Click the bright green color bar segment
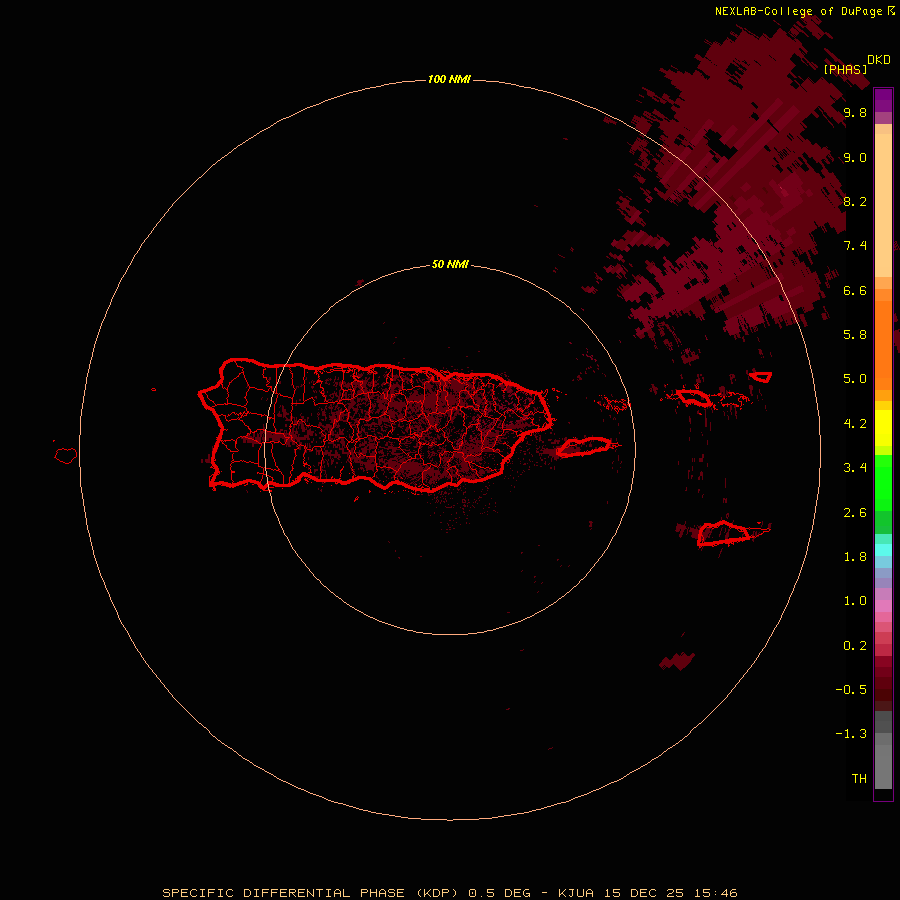The image size is (900, 900). point(883,483)
